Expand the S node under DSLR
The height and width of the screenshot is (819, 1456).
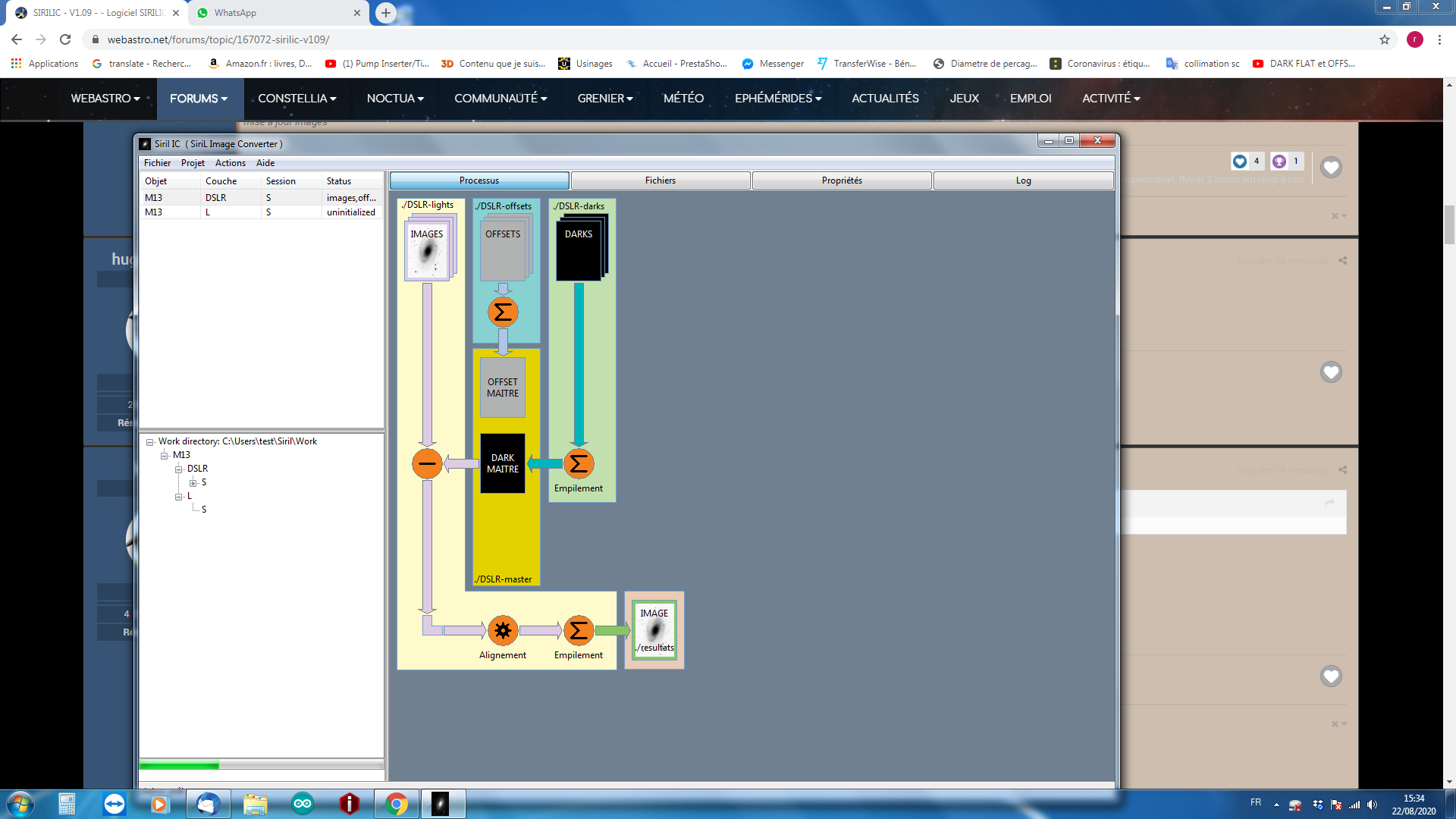coord(193,483)
